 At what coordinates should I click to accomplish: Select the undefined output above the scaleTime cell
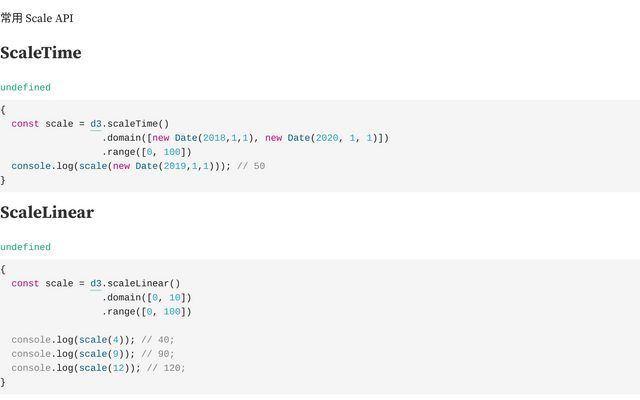pos(25,88)
